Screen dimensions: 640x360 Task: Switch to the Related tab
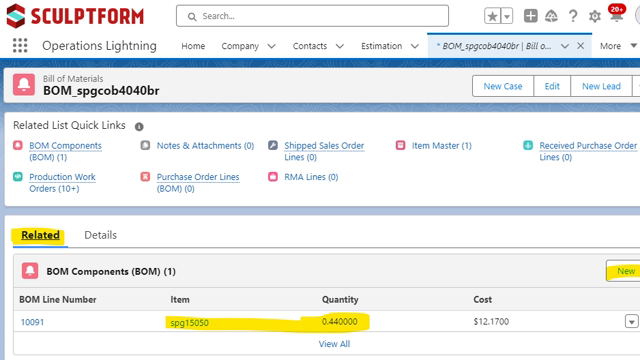tap(40, 235)
